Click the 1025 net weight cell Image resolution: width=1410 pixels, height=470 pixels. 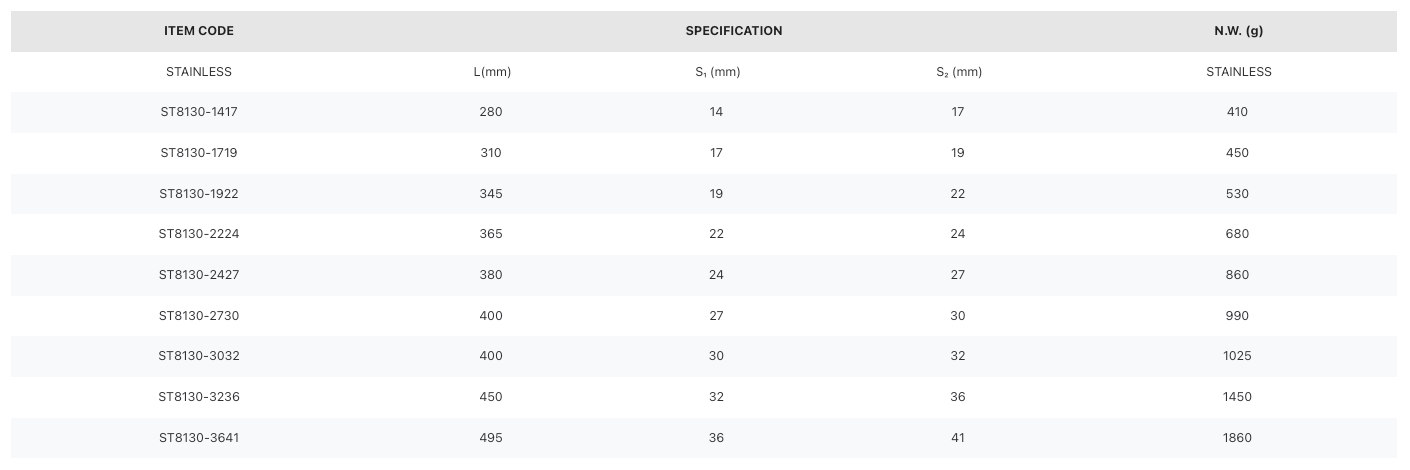[x=1237, y=356]
